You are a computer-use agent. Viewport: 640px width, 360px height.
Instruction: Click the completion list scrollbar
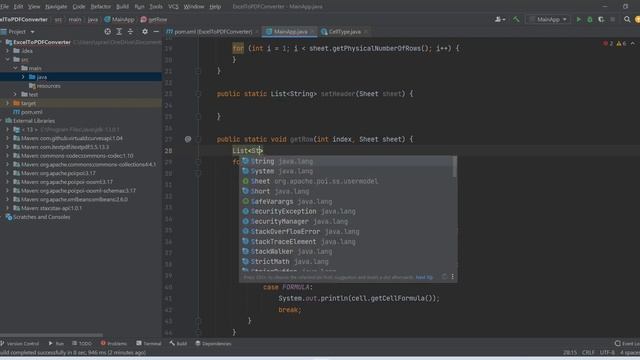454,167
